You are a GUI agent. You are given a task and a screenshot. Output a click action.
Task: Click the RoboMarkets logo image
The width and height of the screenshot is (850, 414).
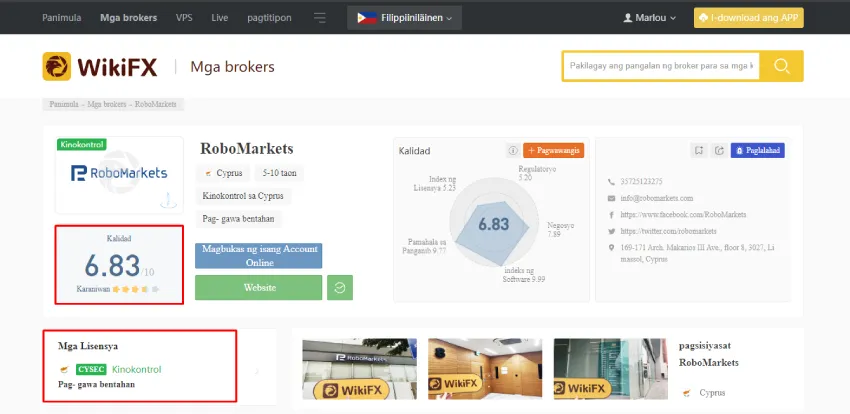[119, 174]
